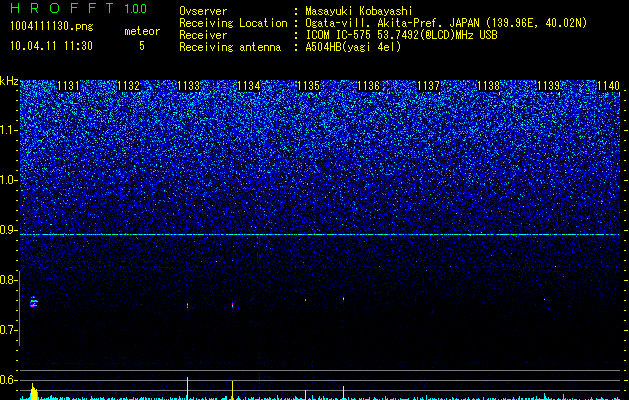
Task: Click the 0.9 kHz axis label
Action: (8, 230)
